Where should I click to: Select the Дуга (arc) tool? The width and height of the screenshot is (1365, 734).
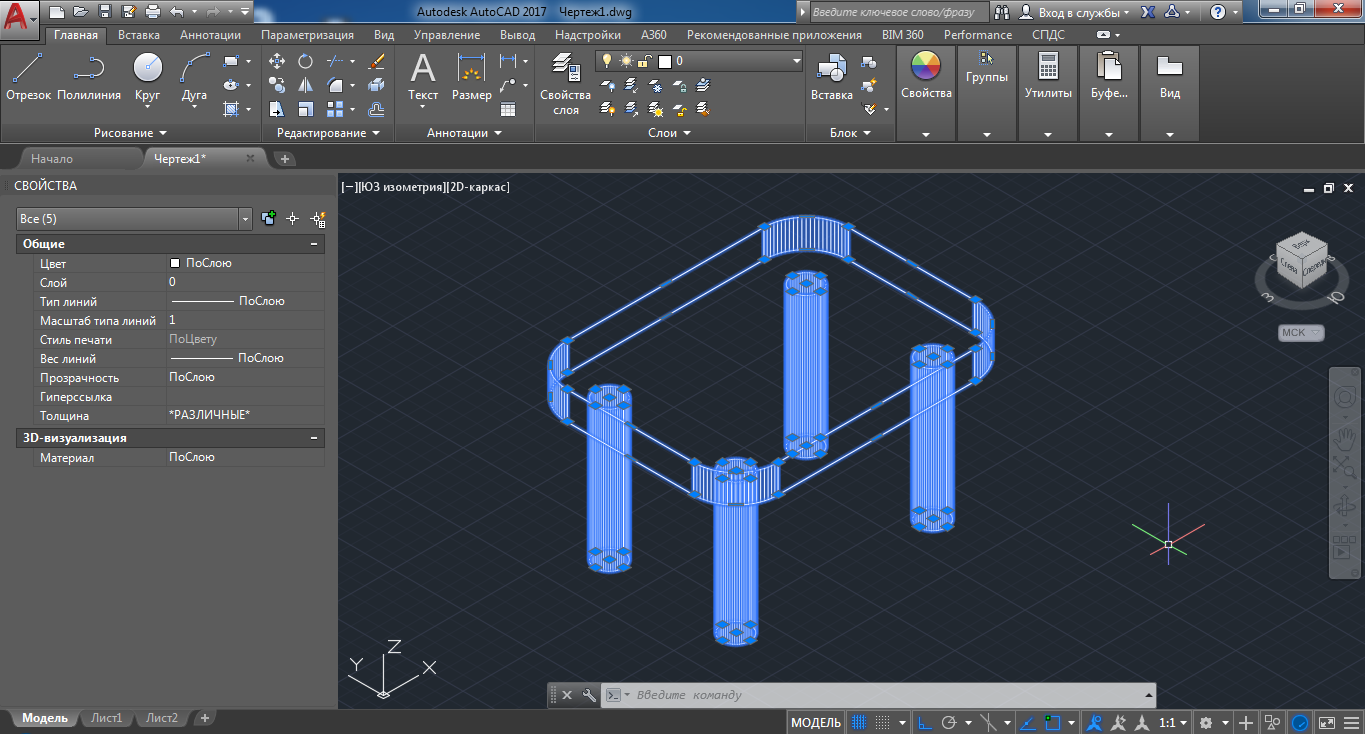tap(194, 78)
